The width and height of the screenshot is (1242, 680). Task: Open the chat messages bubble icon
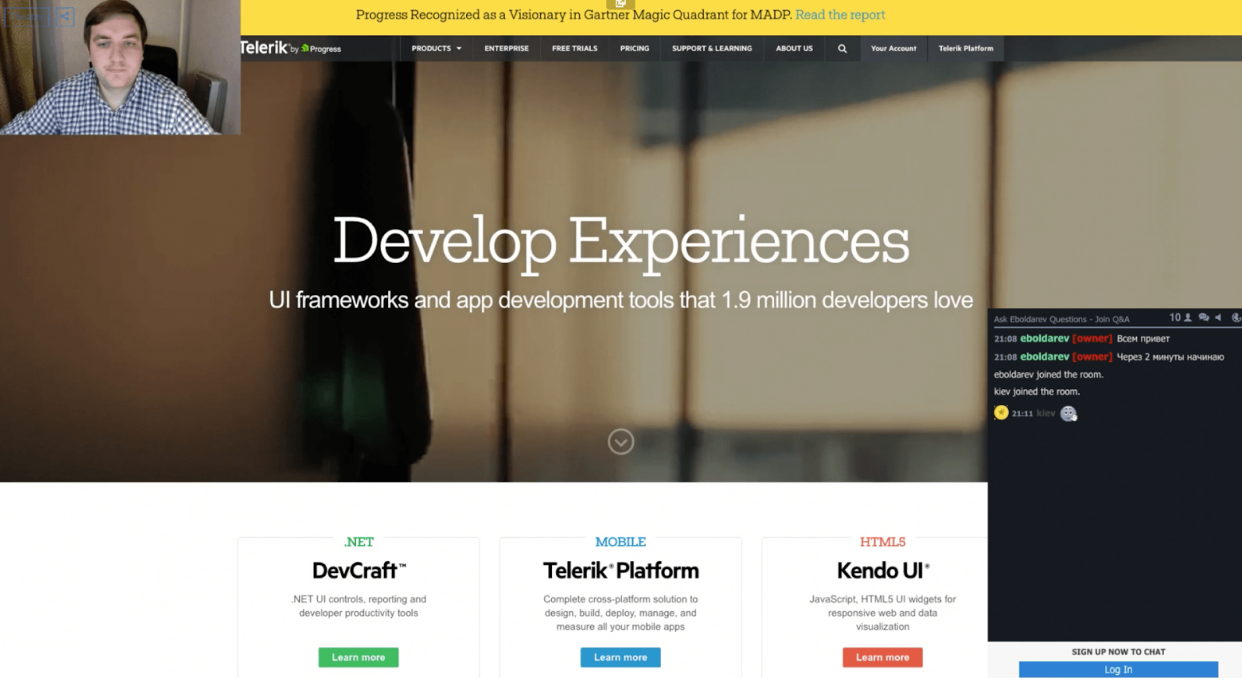[1205, 317]
